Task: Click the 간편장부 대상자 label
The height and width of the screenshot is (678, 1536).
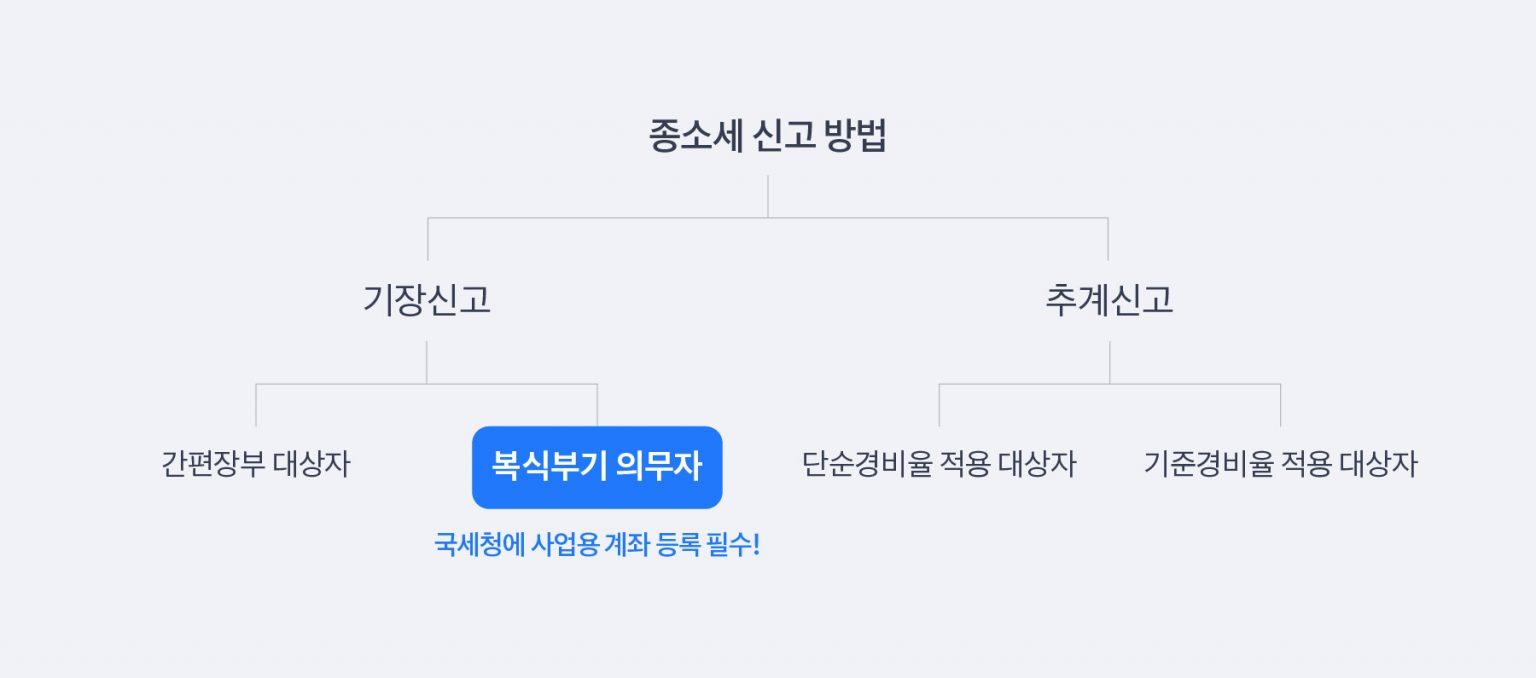Action: click(256, 464)
